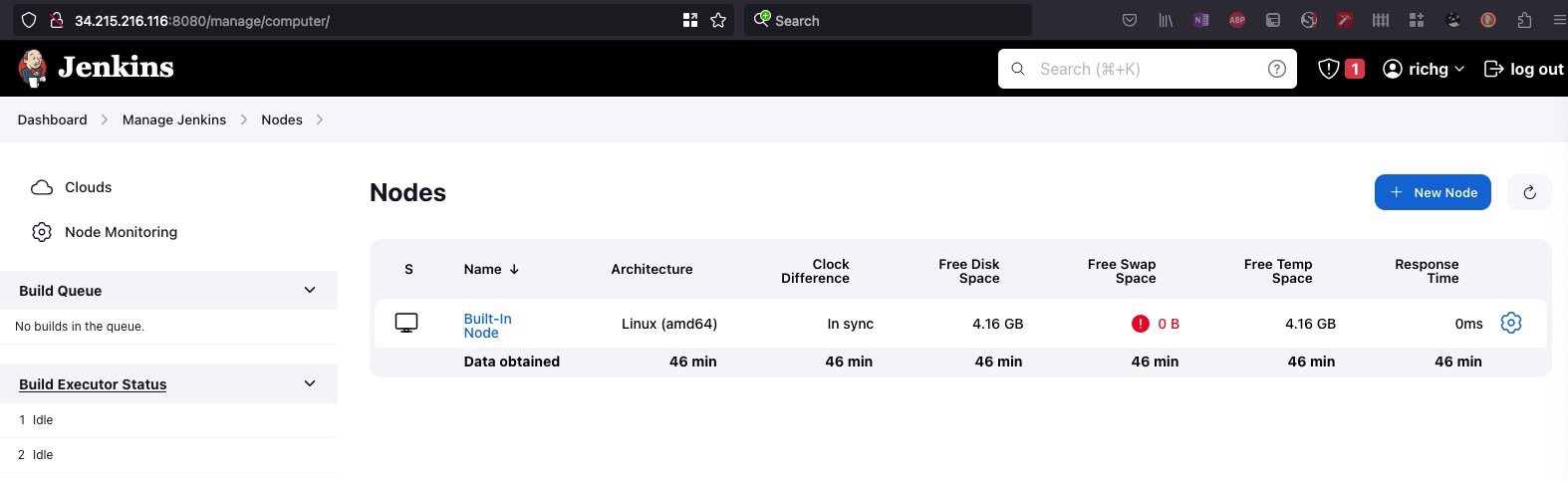
Task: Configure the Built-In Node with the gear icon
Action: click(1511, 323)
